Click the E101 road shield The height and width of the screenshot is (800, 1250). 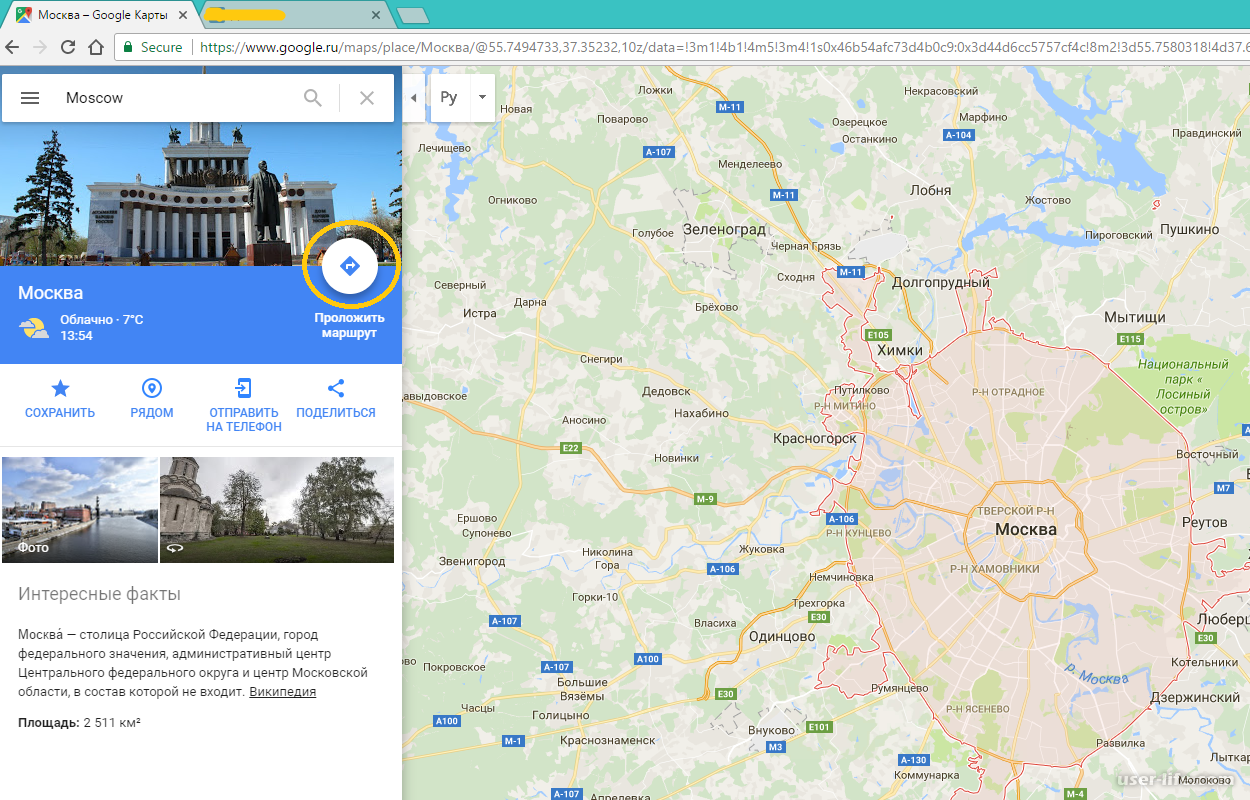(819, 727)
